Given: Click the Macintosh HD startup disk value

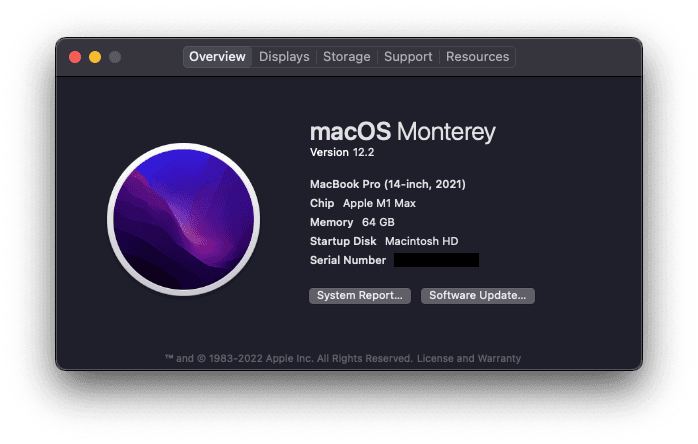Looking at the screenshot, I should pyautogui.click(x=422, y=241).
